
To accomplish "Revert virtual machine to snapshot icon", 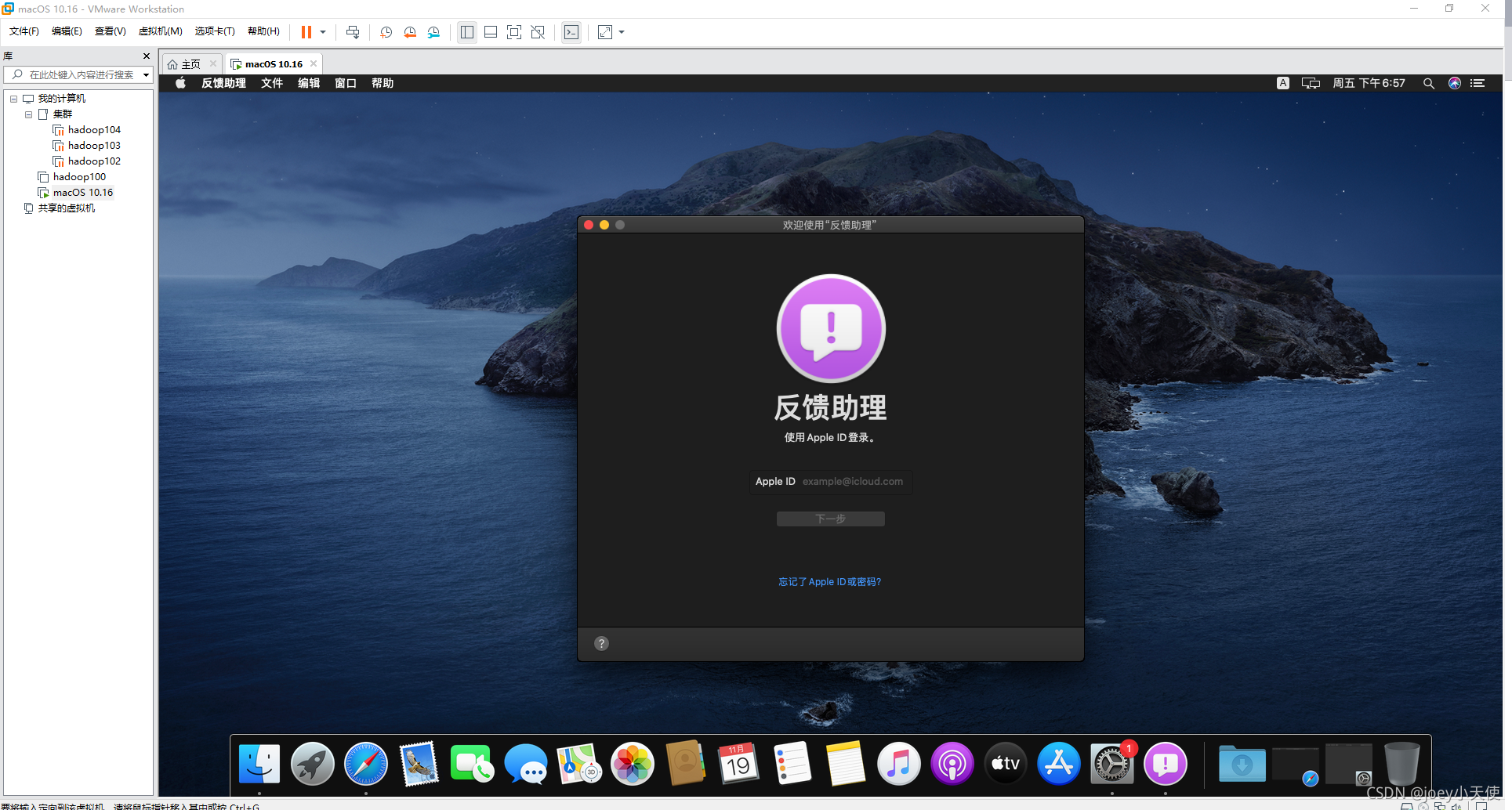I will (x=410, y=32).
